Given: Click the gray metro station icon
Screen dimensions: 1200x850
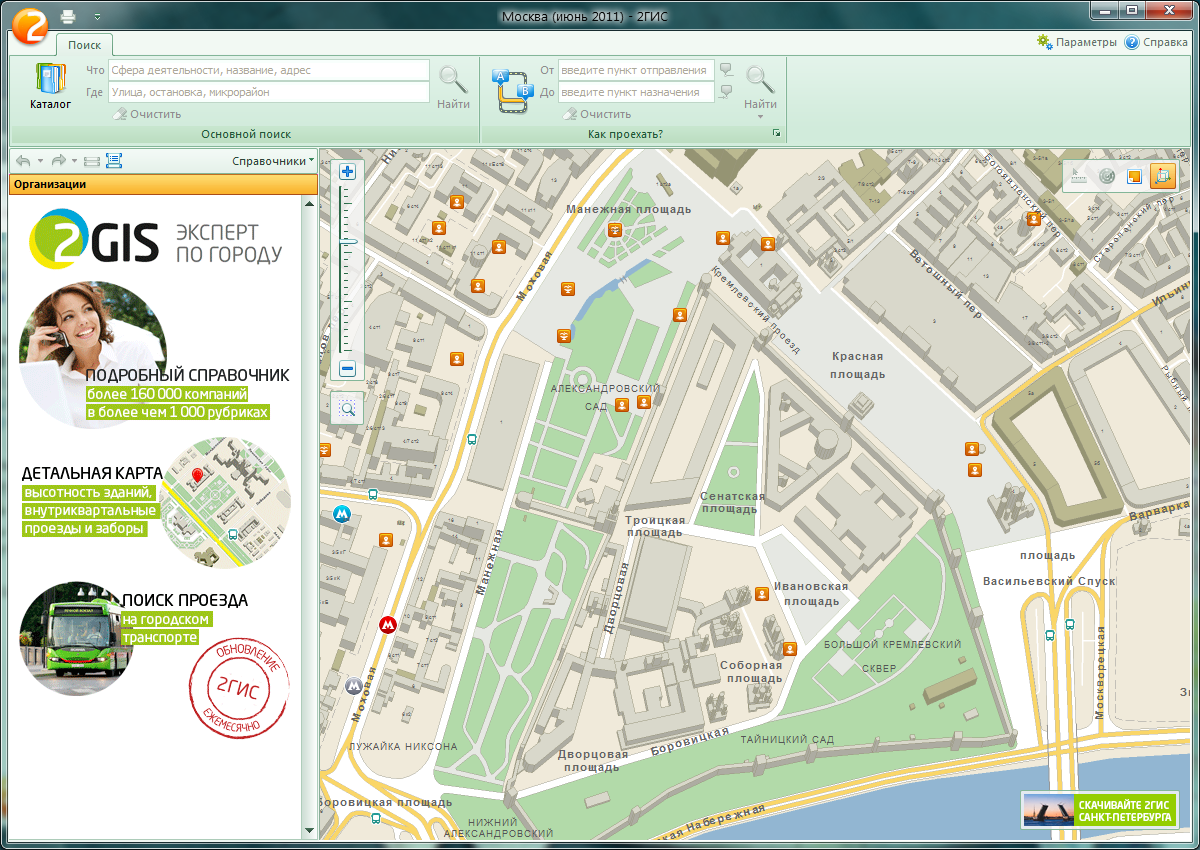Looking at the screenshot, I should pos(353,686).
